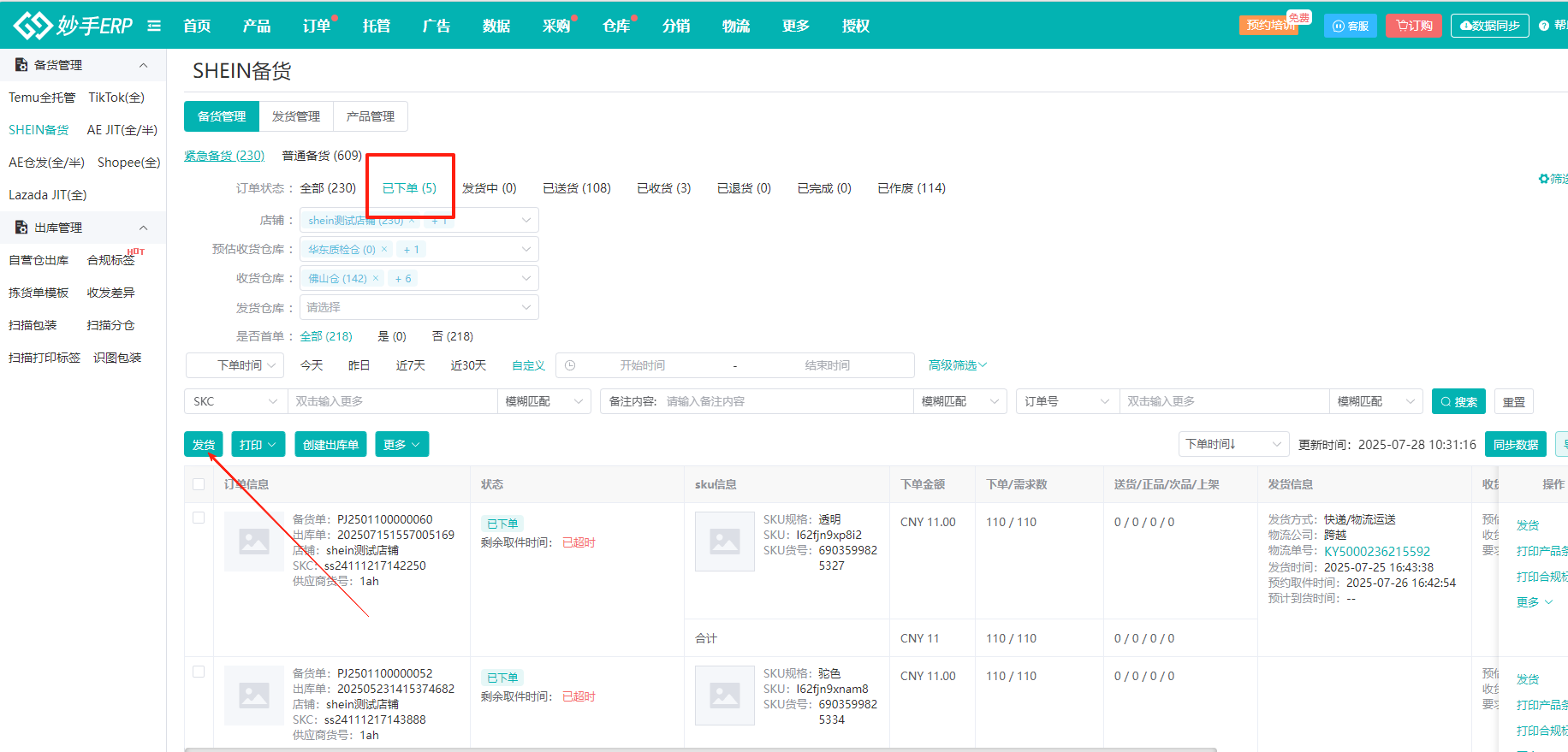Open 授权 menu in top navigation
Viewport: 1568px width, 752px height.
(856, 26)
